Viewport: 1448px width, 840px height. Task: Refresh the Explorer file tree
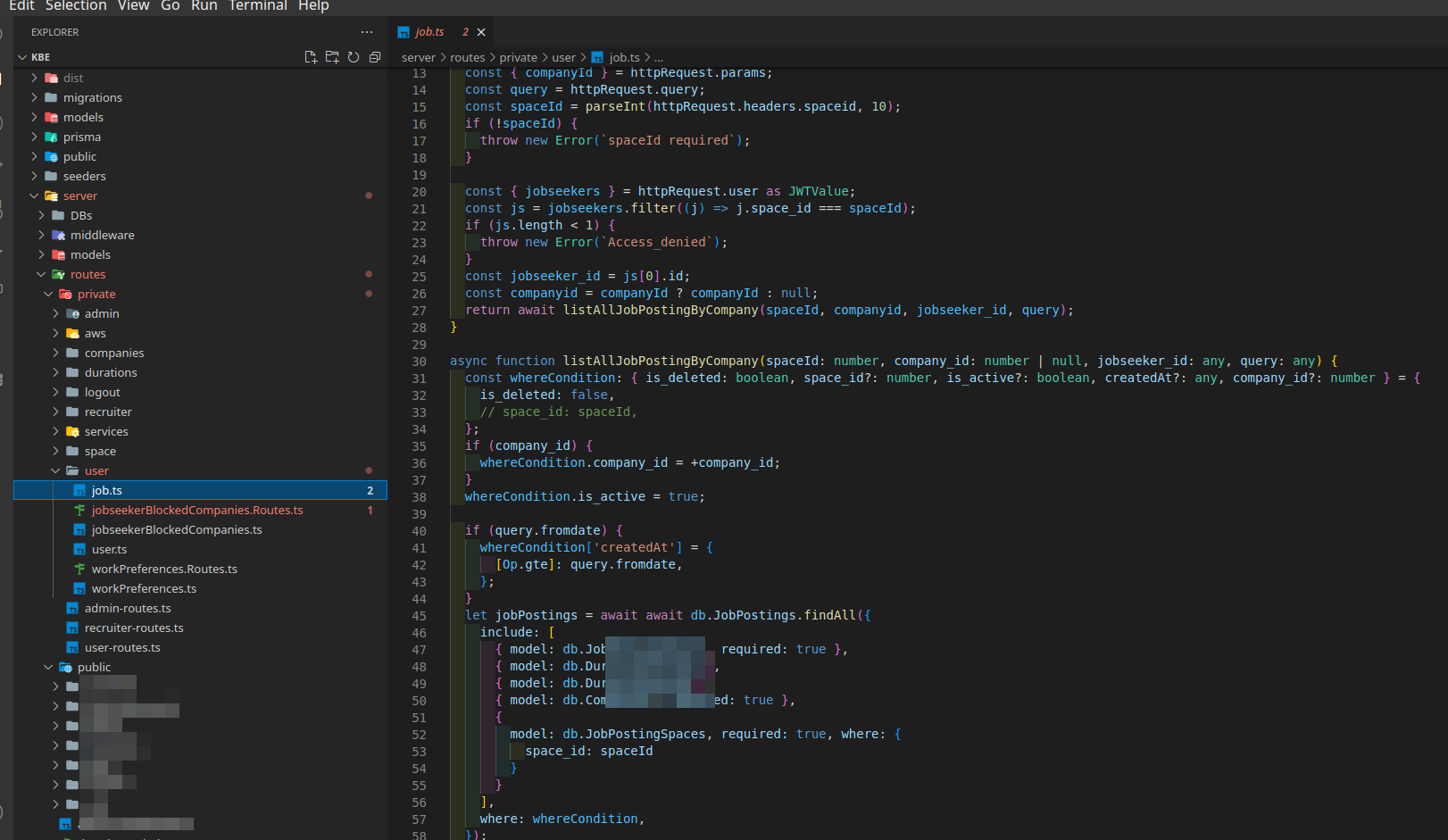354,57
